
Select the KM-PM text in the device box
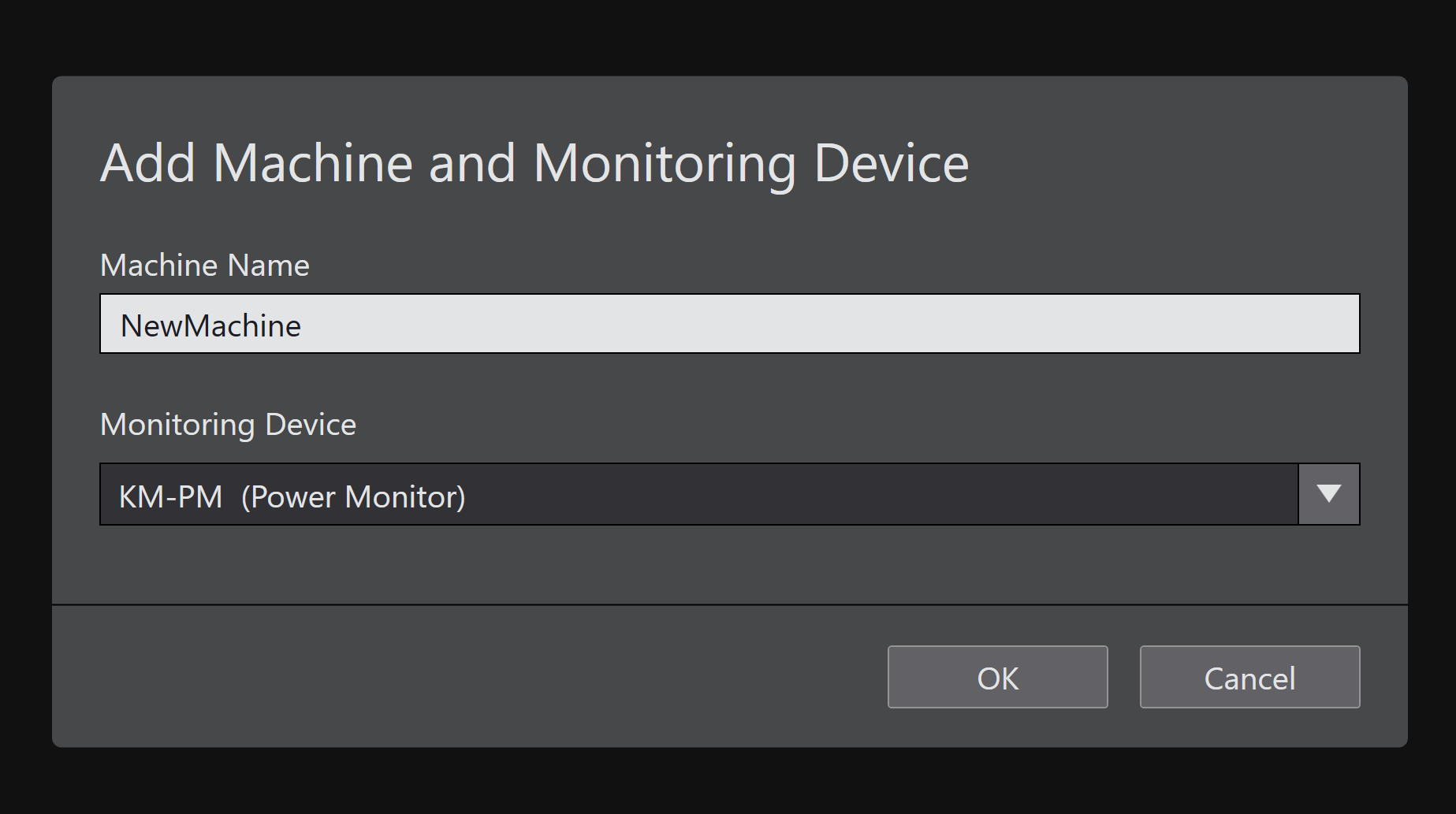tap(170, 496)
